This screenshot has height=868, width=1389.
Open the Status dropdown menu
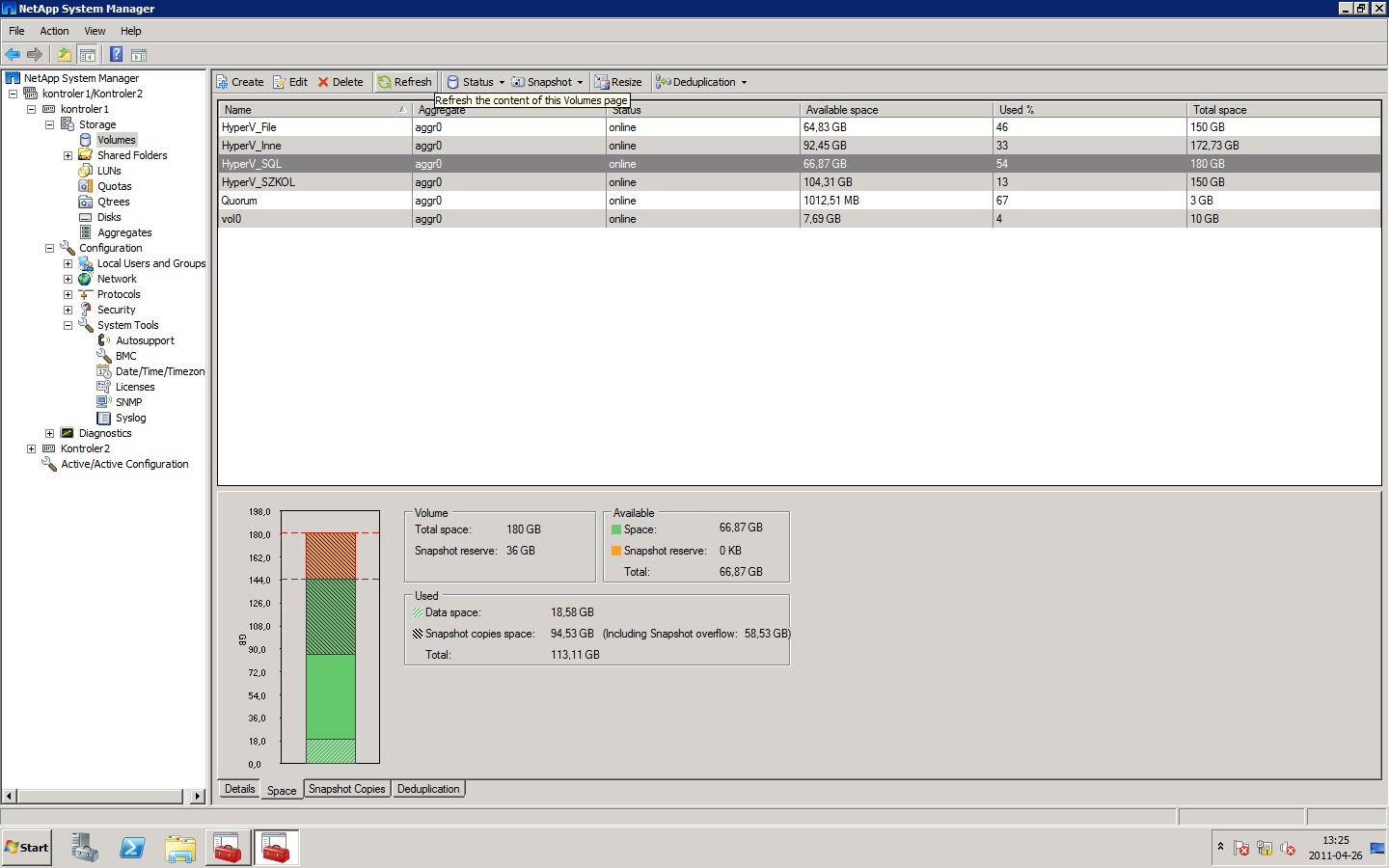pyautogui.click(x=477, y=82)
